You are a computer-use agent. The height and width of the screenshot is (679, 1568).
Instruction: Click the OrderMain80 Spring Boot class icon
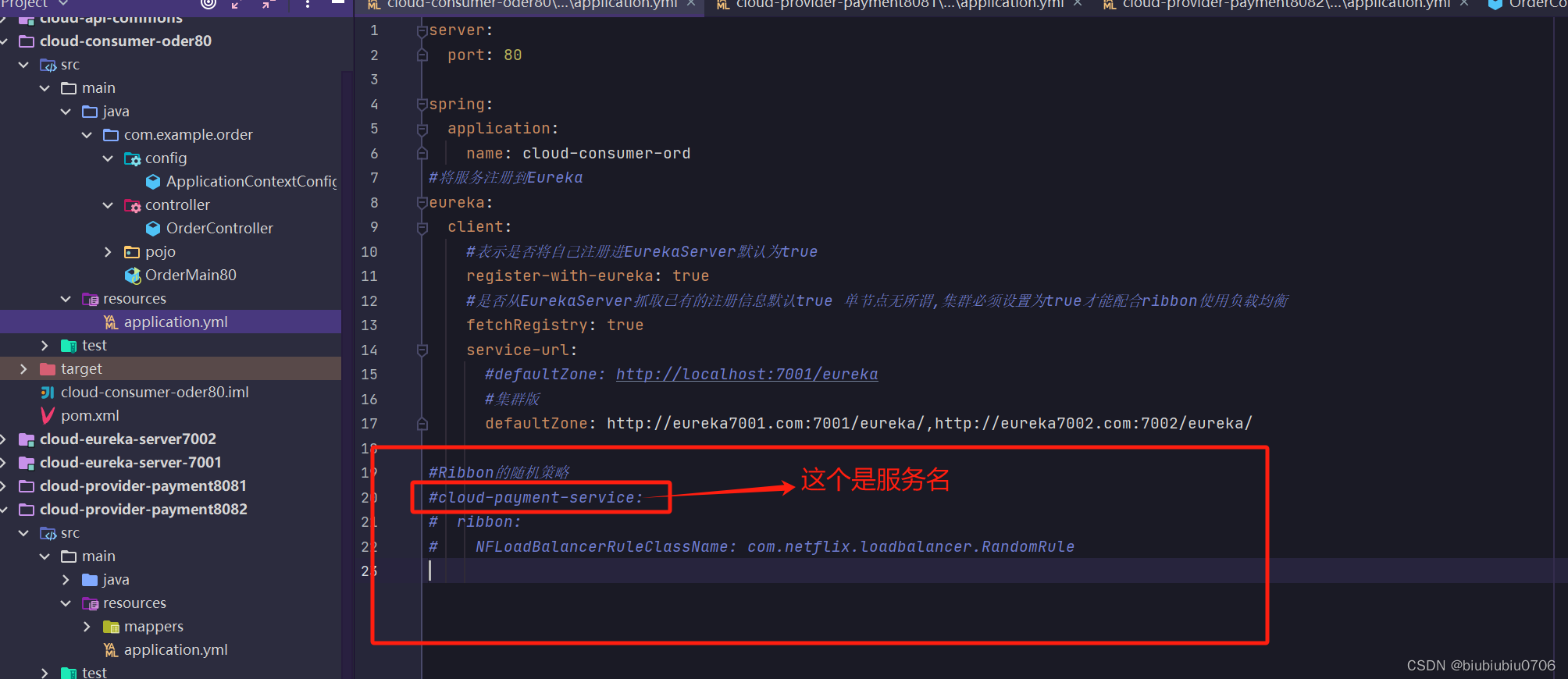click(133, 276)
